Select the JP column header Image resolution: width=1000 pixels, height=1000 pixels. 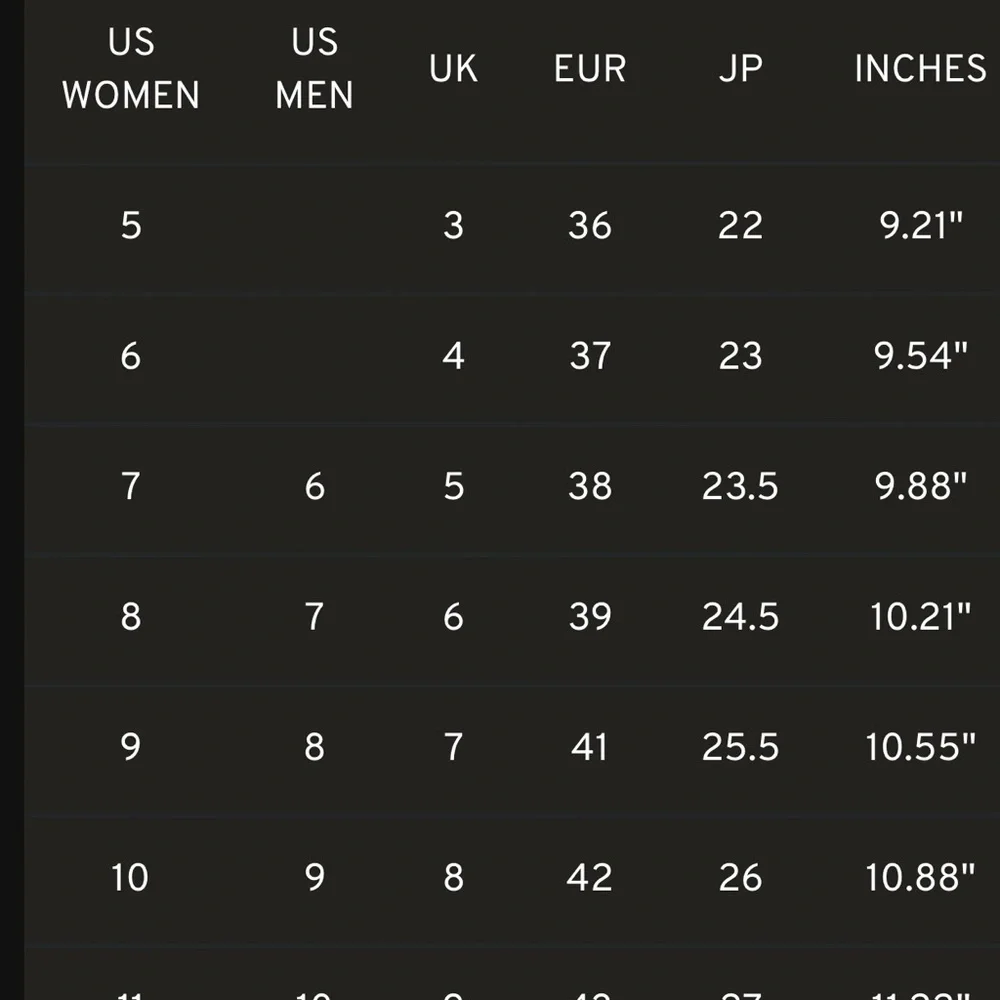pos(740,69)
